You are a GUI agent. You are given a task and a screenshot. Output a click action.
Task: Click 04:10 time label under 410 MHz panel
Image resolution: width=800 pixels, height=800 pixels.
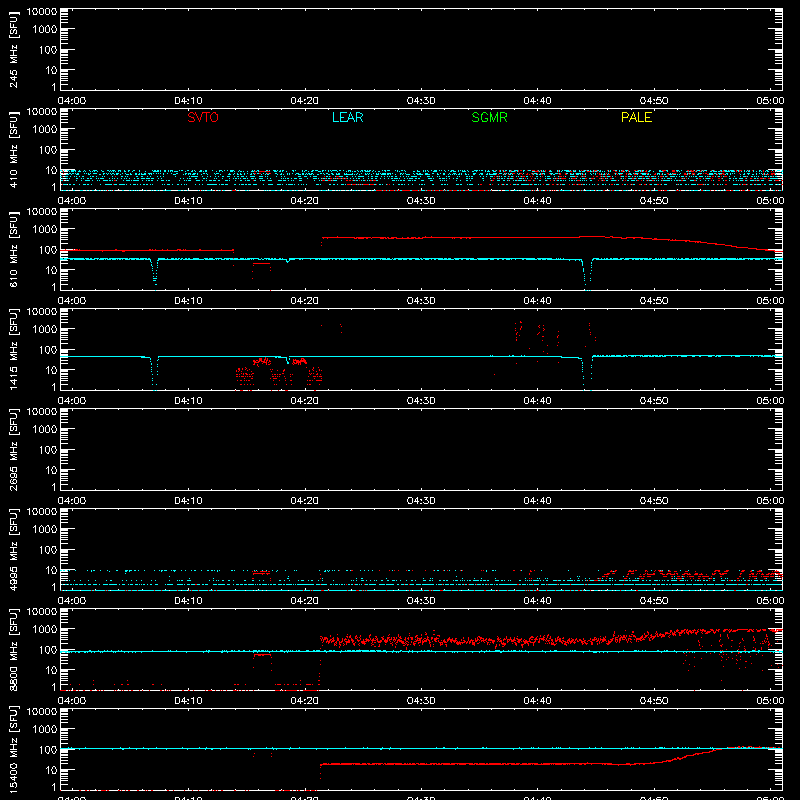pos(188,201)
